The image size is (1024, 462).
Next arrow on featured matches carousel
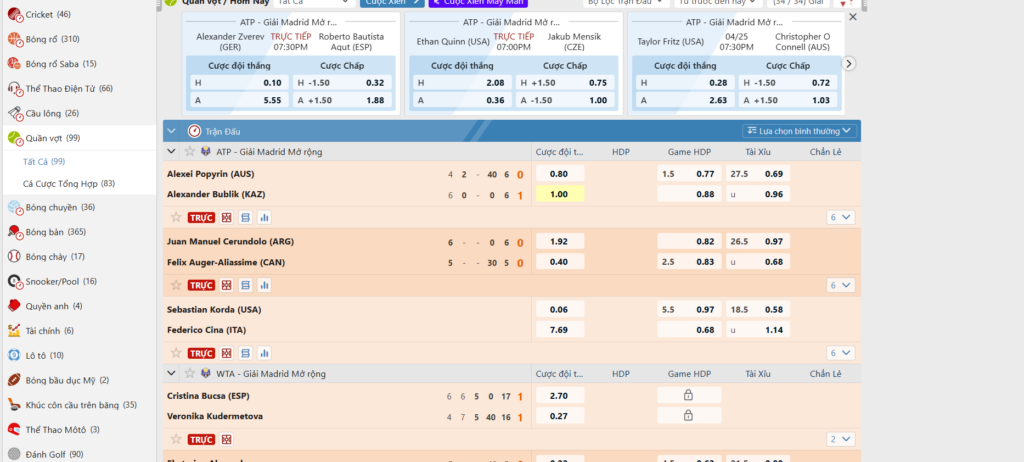pos(849,63)
